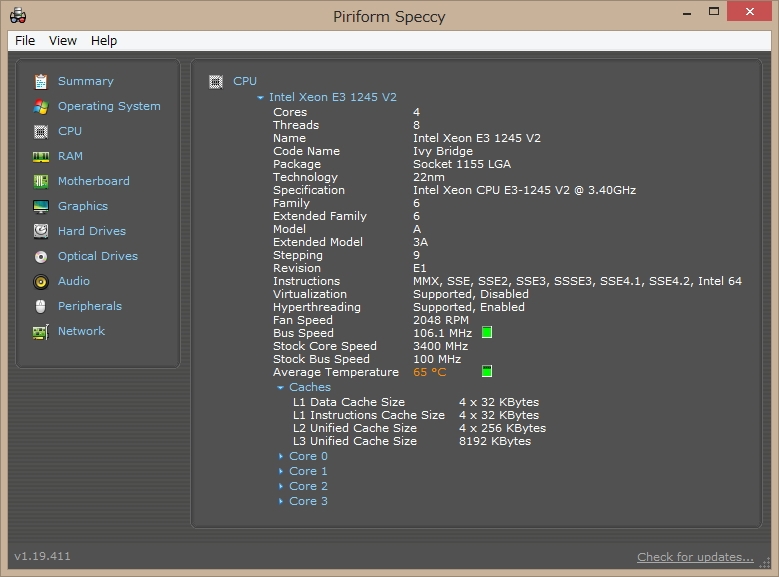Click the Motherboard icon in sidebar

click(x=40, y=181)
